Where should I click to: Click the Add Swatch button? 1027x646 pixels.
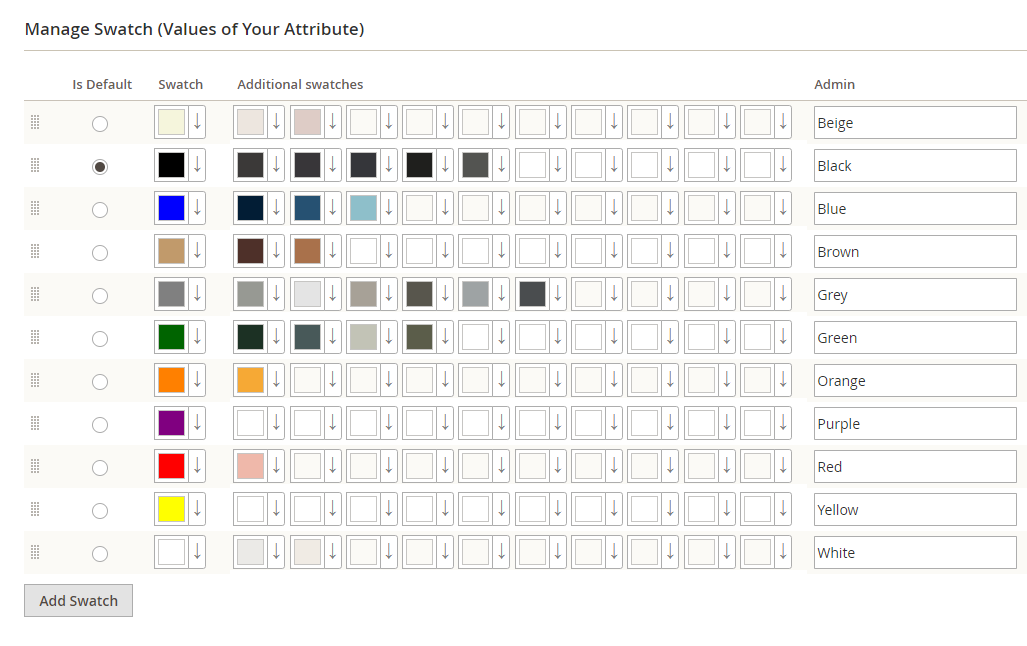(79, 600)
